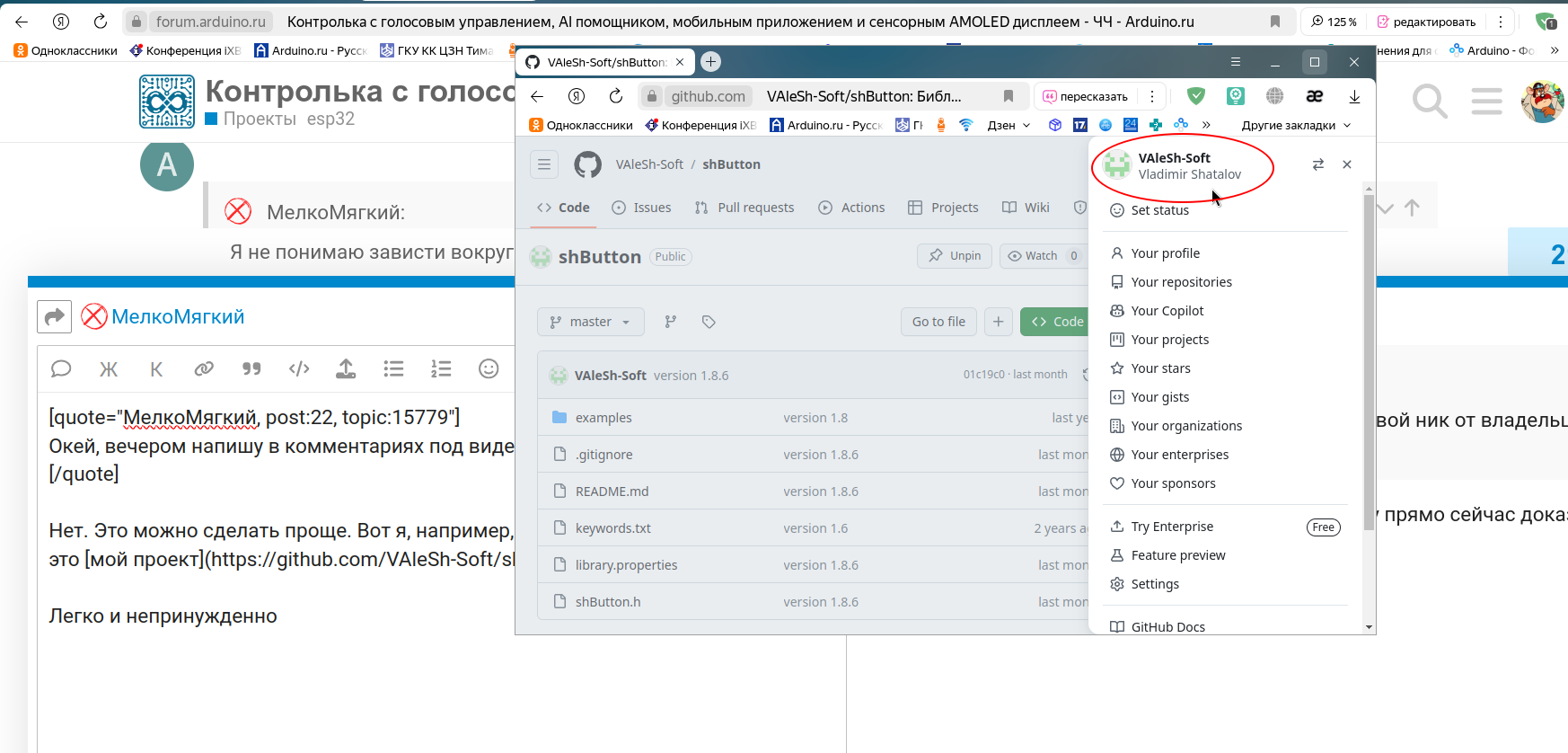Click the Arduino forum logo
The image size is (1568, 753).
click(x=167, y=102)
